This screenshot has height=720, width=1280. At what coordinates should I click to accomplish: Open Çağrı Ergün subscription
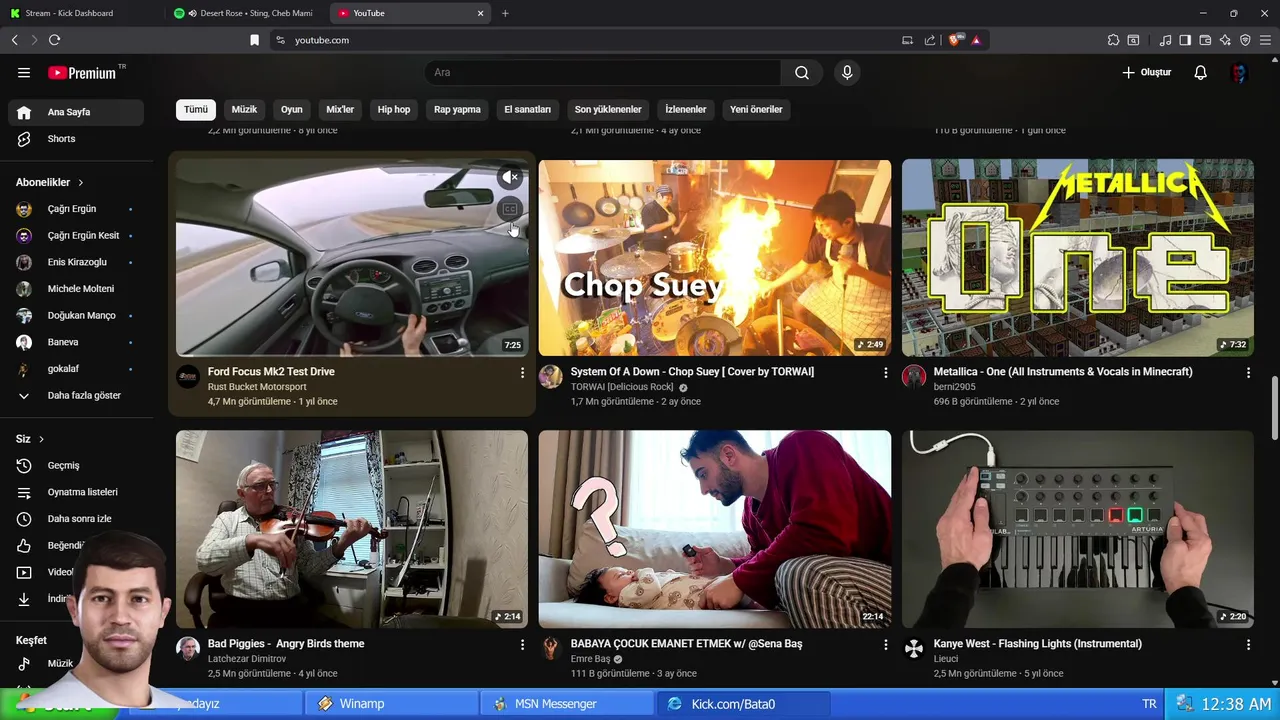coord(76,209)
